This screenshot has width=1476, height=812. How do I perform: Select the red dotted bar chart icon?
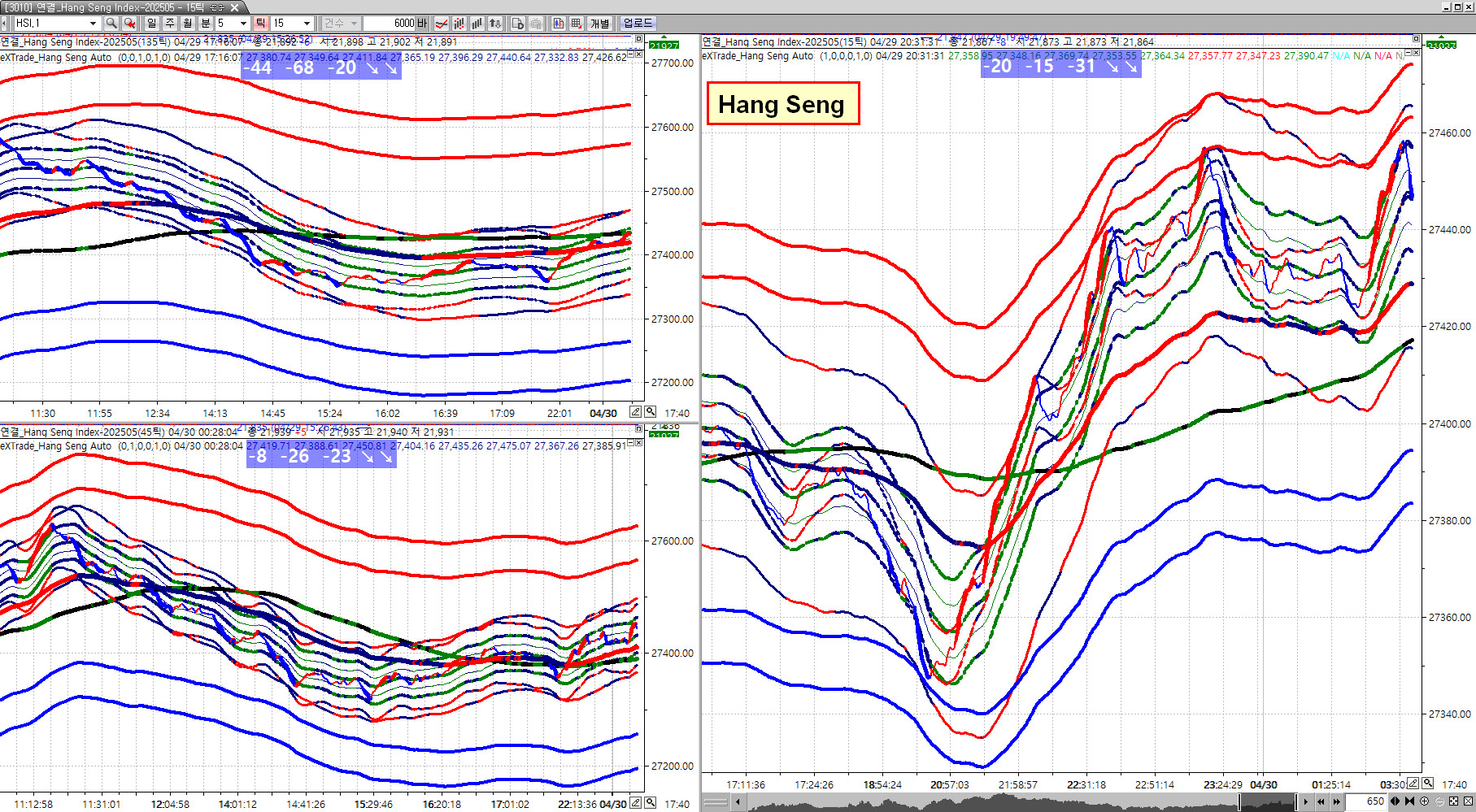click(x=459, y=24)
